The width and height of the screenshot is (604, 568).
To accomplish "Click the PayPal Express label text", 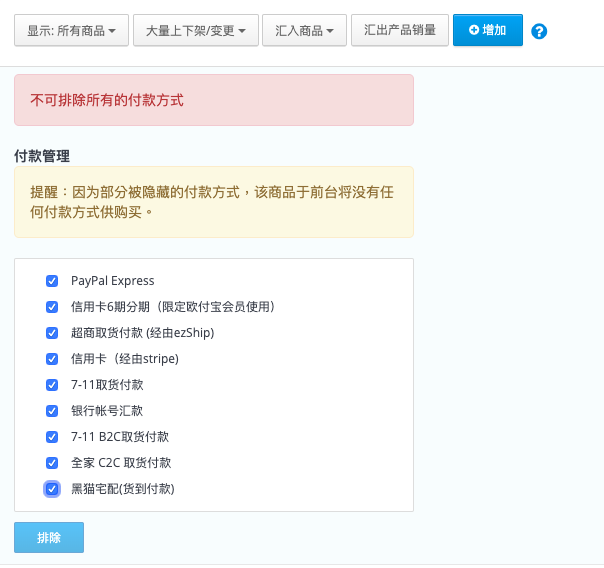I will [112, 281].
